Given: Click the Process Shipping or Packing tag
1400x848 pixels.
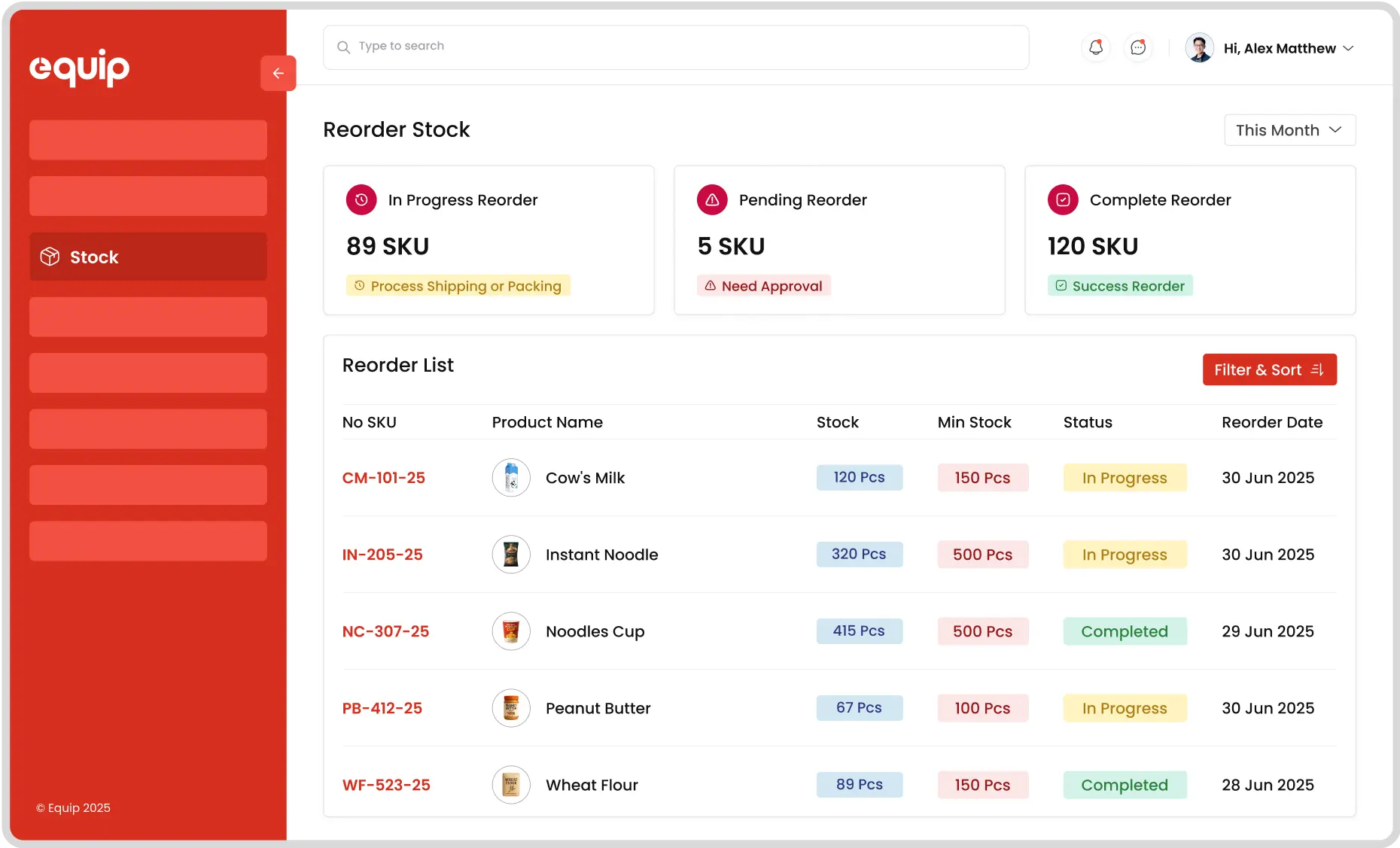Looking at the screenshot, I should click(x=458, y=286).
